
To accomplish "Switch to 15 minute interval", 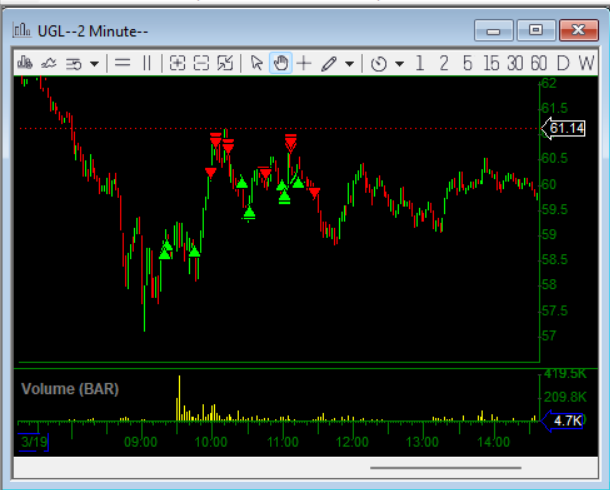I will coord(491,63).
